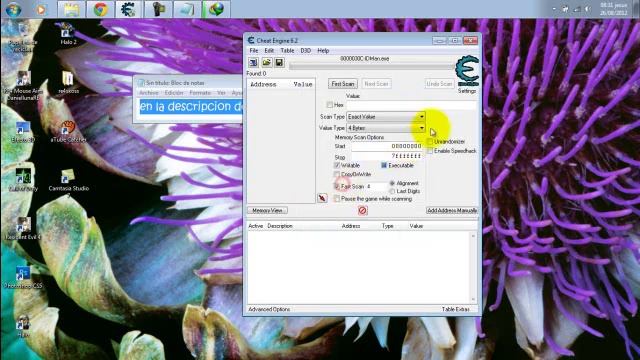The height and width of the screenshot is (360, 640).
Task: Click the Stop address field
Action: [387, 156]
